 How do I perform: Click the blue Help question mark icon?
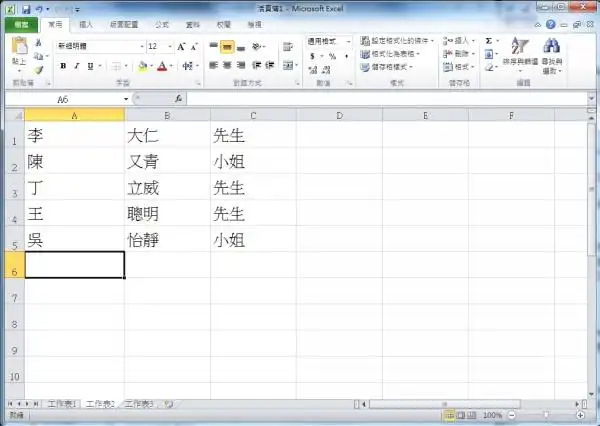[x=550, y=25]
